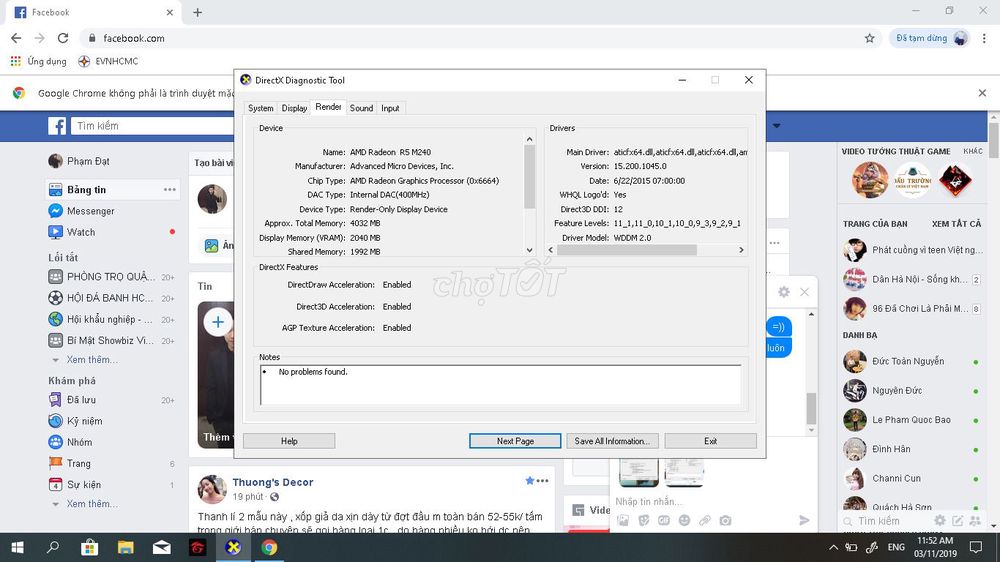The image size is (1000, 562).
Task: Open Đã lưu saved items
Action: pyautogui.click(x=72, y=400)
